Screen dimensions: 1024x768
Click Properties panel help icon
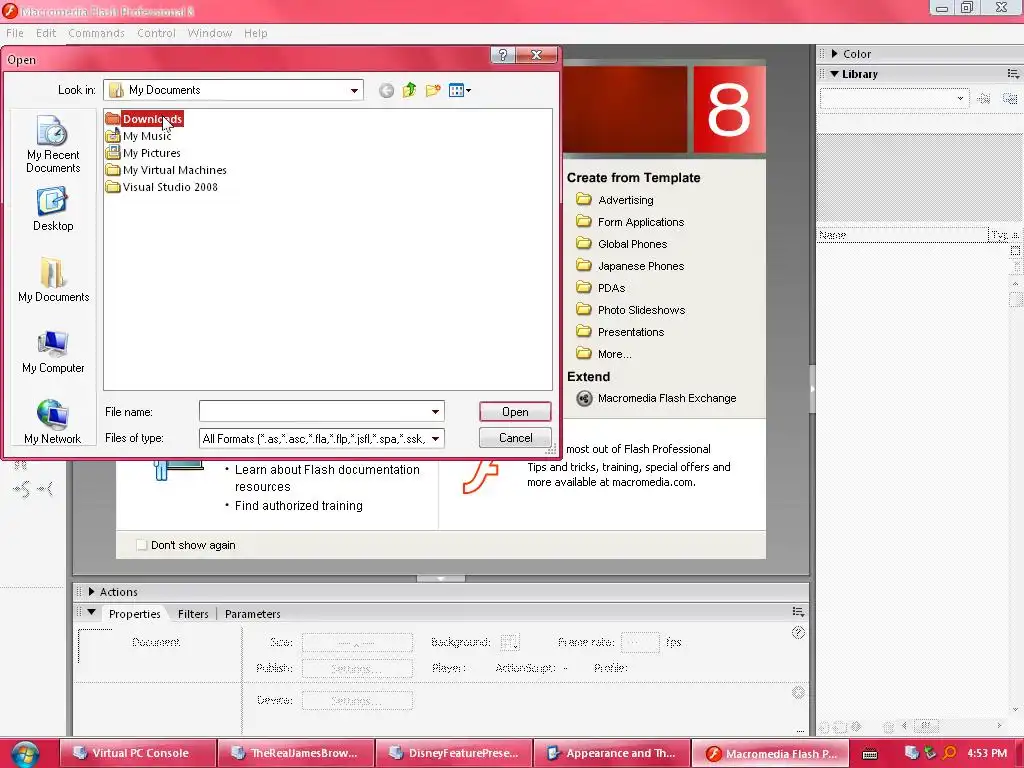798,632
